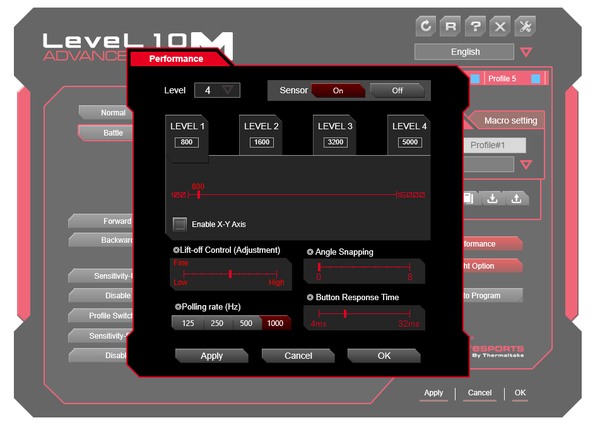Select the LEVEL 4 DPI tab
The height and width of the screenshot is (425, 600).
click(409, 135)
